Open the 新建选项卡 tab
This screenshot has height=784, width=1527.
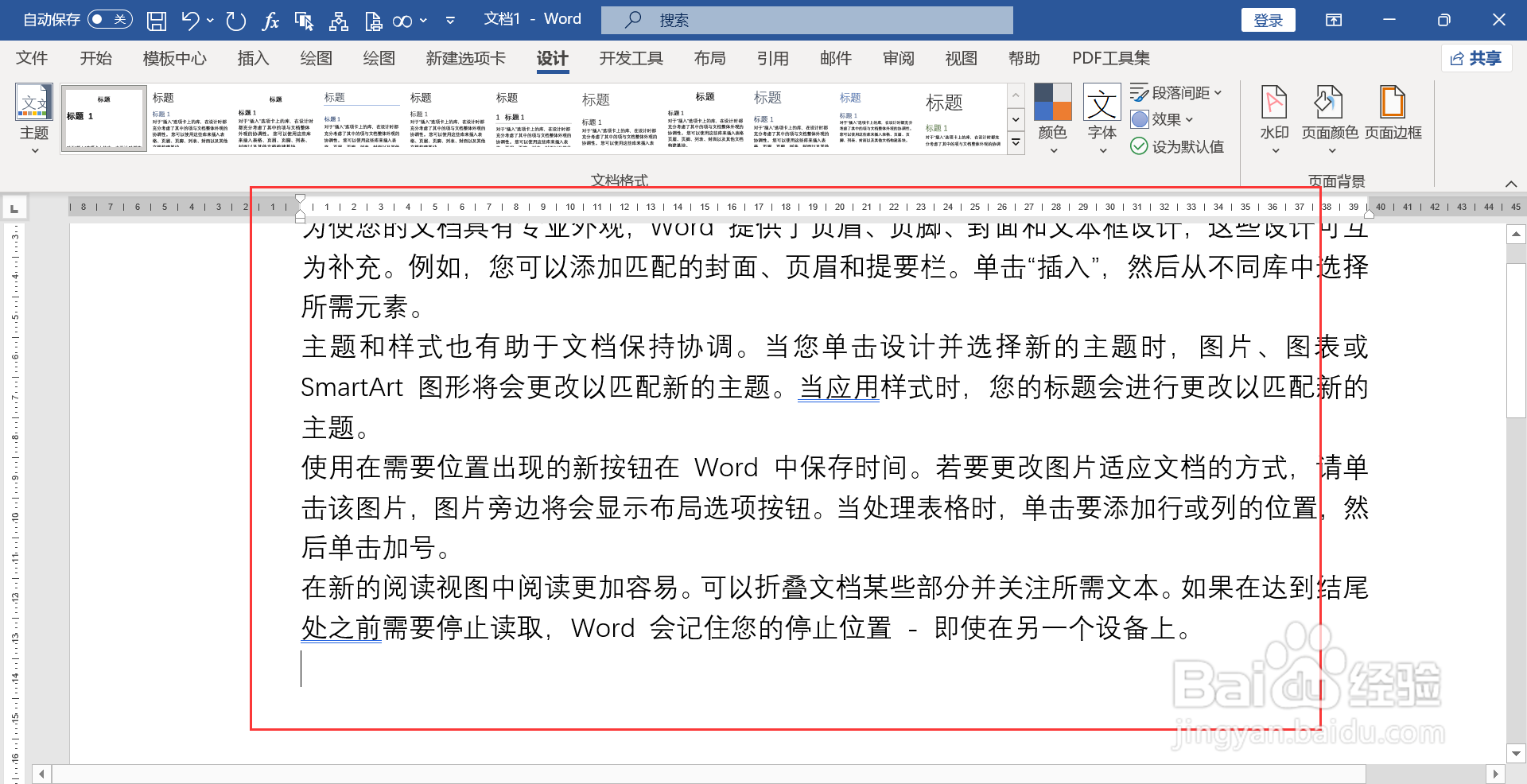[x=465, y=58]
